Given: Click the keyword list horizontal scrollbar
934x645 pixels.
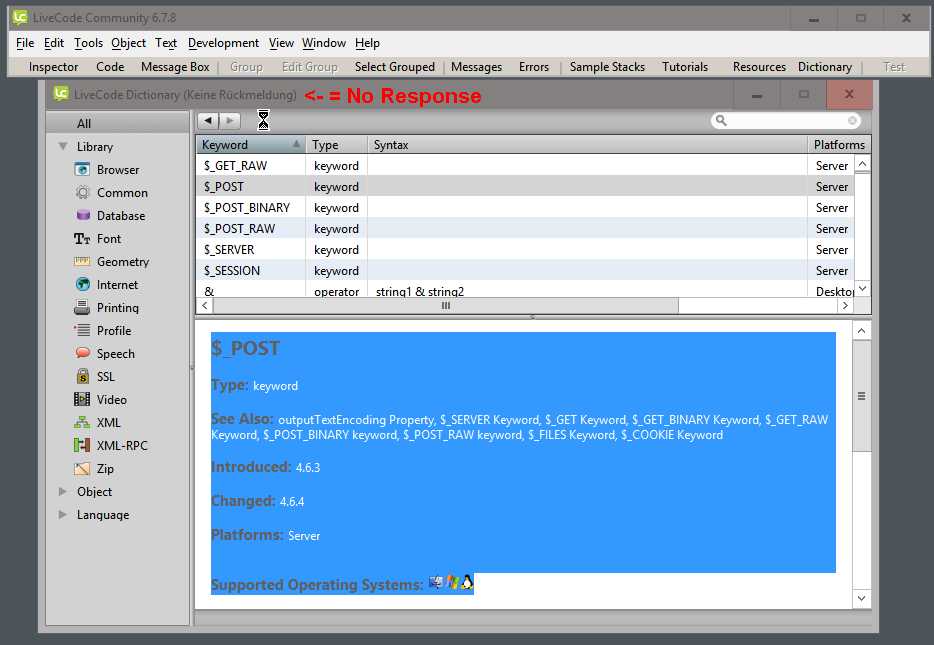Looking at the screenshot, I should coord(446,306).
